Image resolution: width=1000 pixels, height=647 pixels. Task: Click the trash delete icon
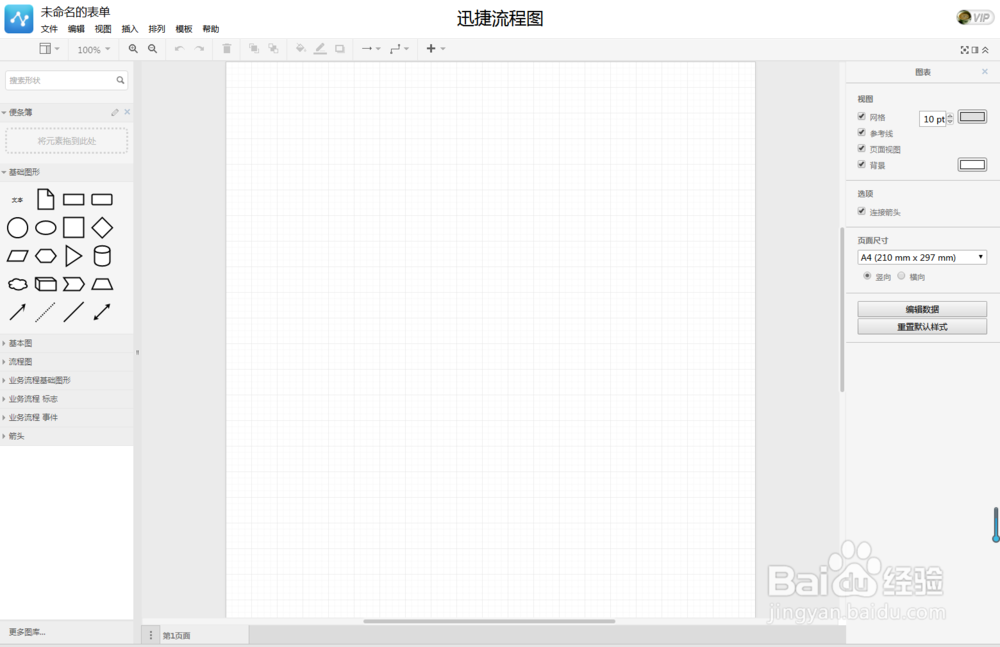pyautogui.click(x=226, y=48)
